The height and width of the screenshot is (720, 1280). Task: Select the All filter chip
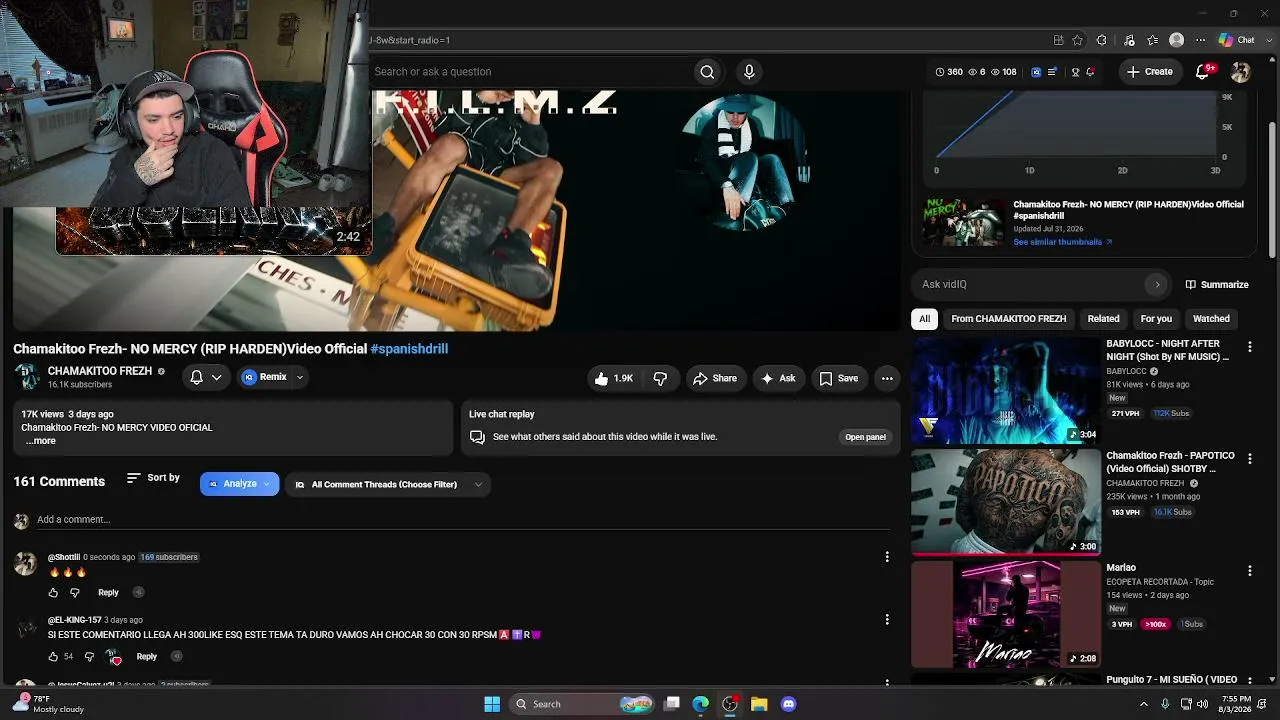(x=924, y=319)
